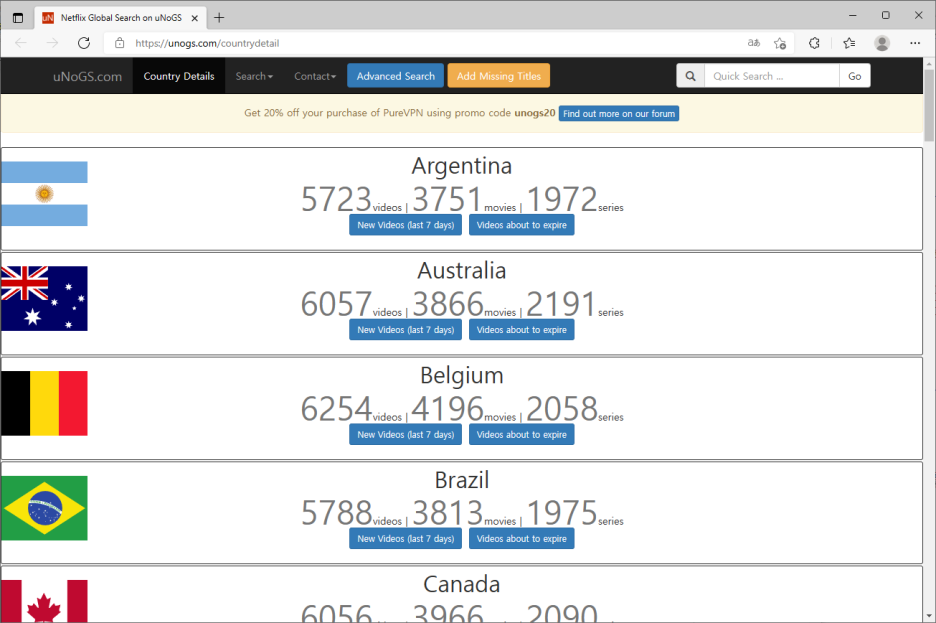Click the Brazil flag image

coord(44,508)
